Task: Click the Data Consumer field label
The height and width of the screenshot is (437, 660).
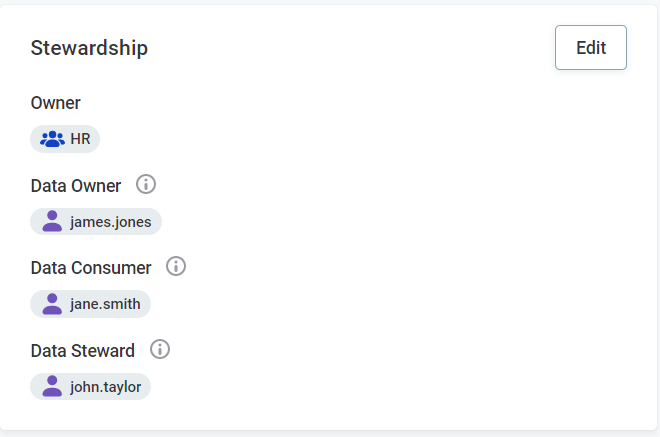Action: [91, 268]
